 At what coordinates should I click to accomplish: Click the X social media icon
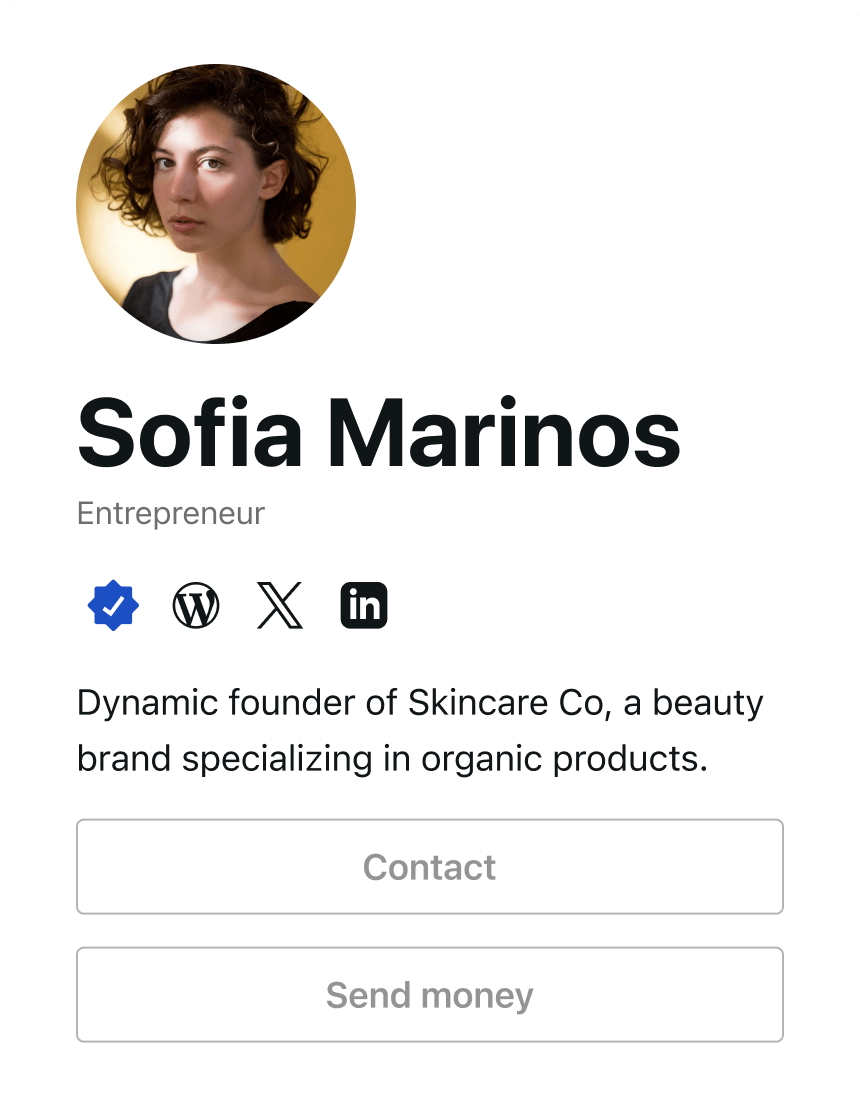pos(280,603)
